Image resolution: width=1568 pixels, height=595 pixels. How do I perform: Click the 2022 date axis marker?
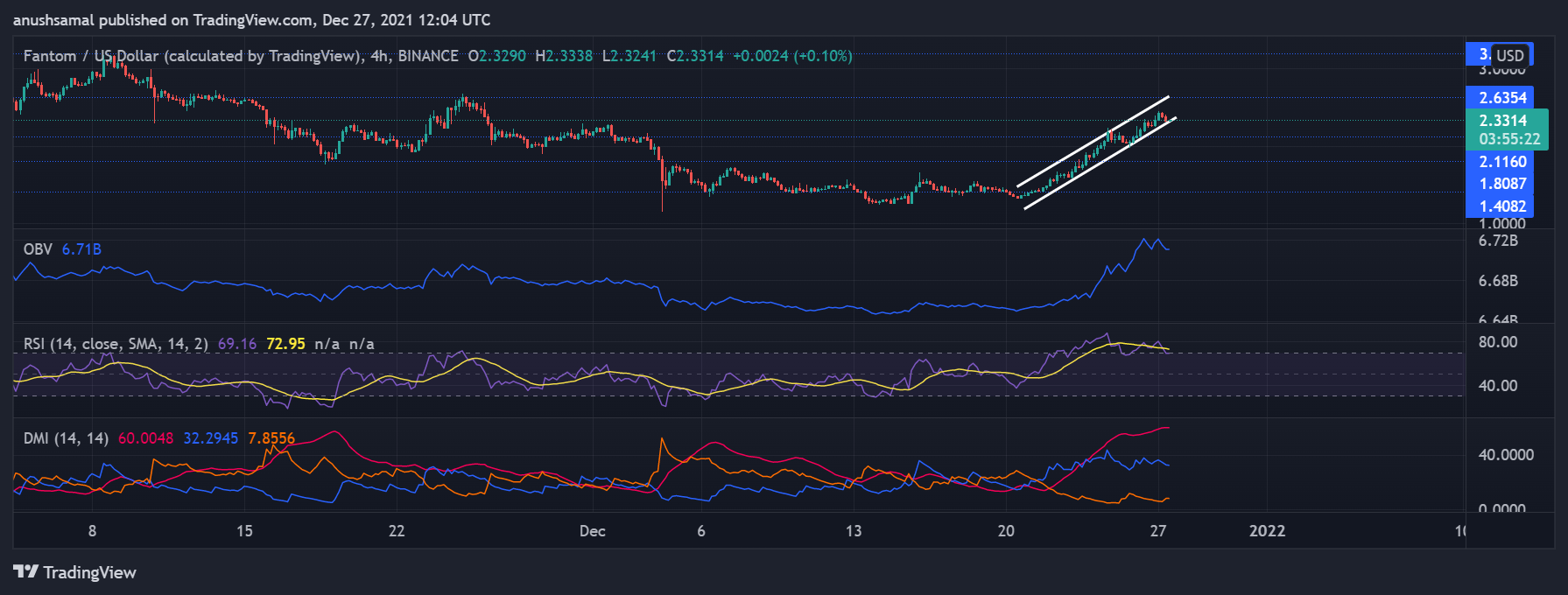pyautogui.click(x=1267, y=531)
